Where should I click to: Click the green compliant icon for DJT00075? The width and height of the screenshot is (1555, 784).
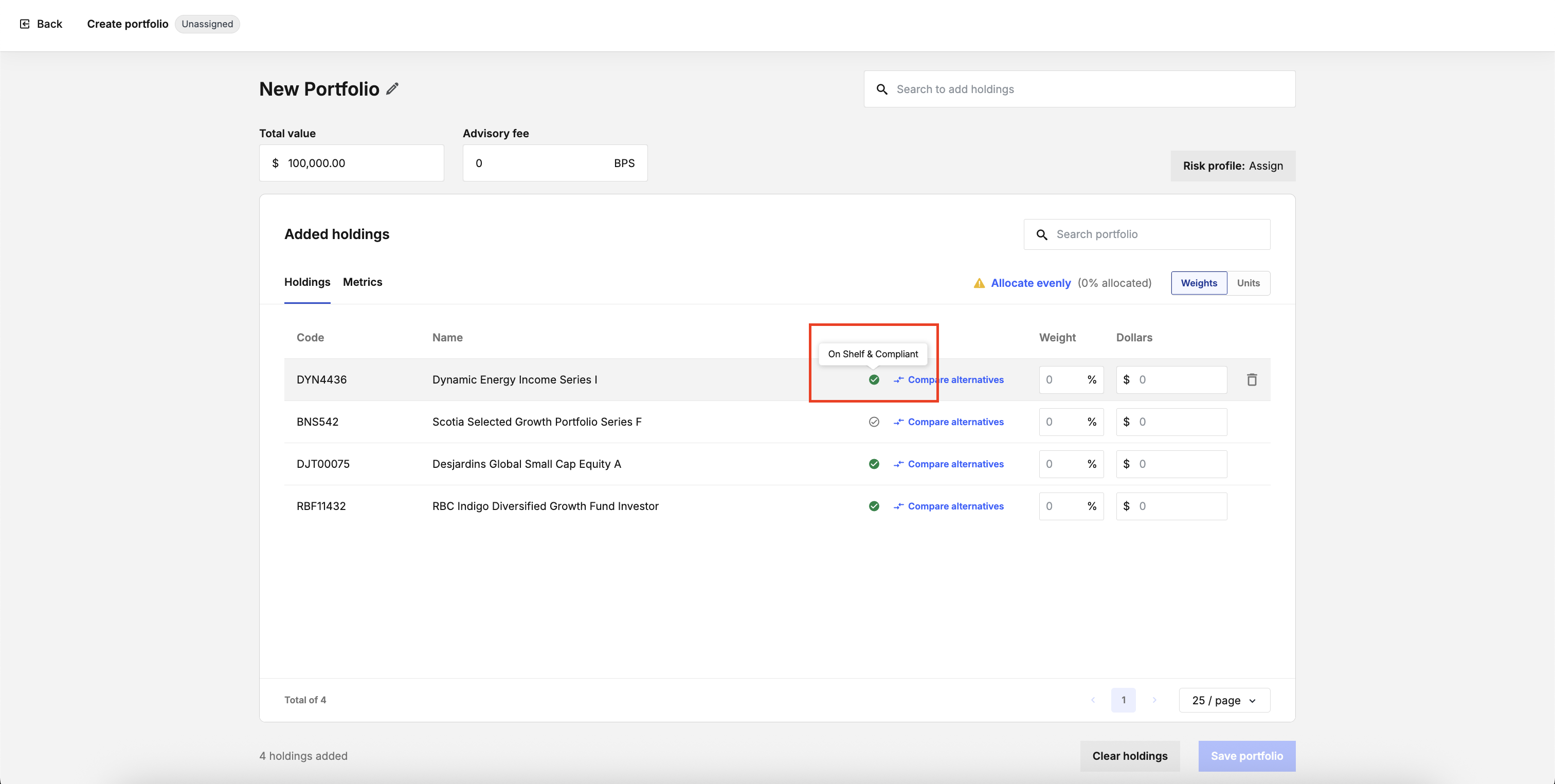(x=874, y=464)
